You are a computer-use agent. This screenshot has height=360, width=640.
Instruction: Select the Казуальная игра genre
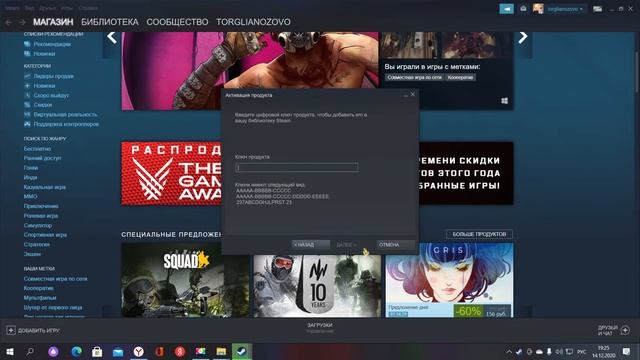click(44, 187)
